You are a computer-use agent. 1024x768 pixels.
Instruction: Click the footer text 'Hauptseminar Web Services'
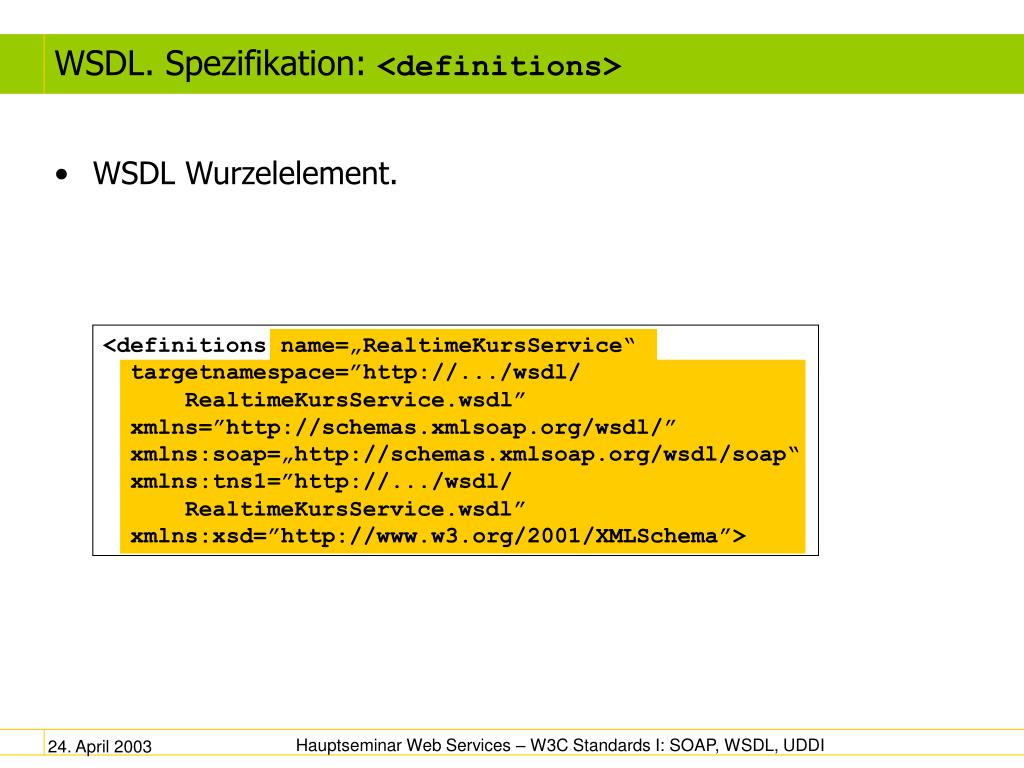tap(403, 745)
